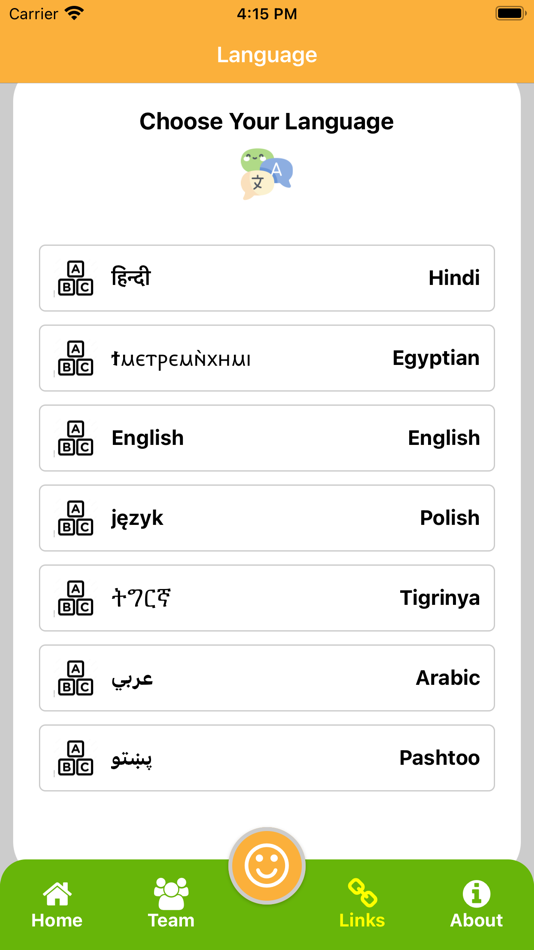Tap the orange smiley face button
Viewport: 534px width, 950px height.
[267, 866]
